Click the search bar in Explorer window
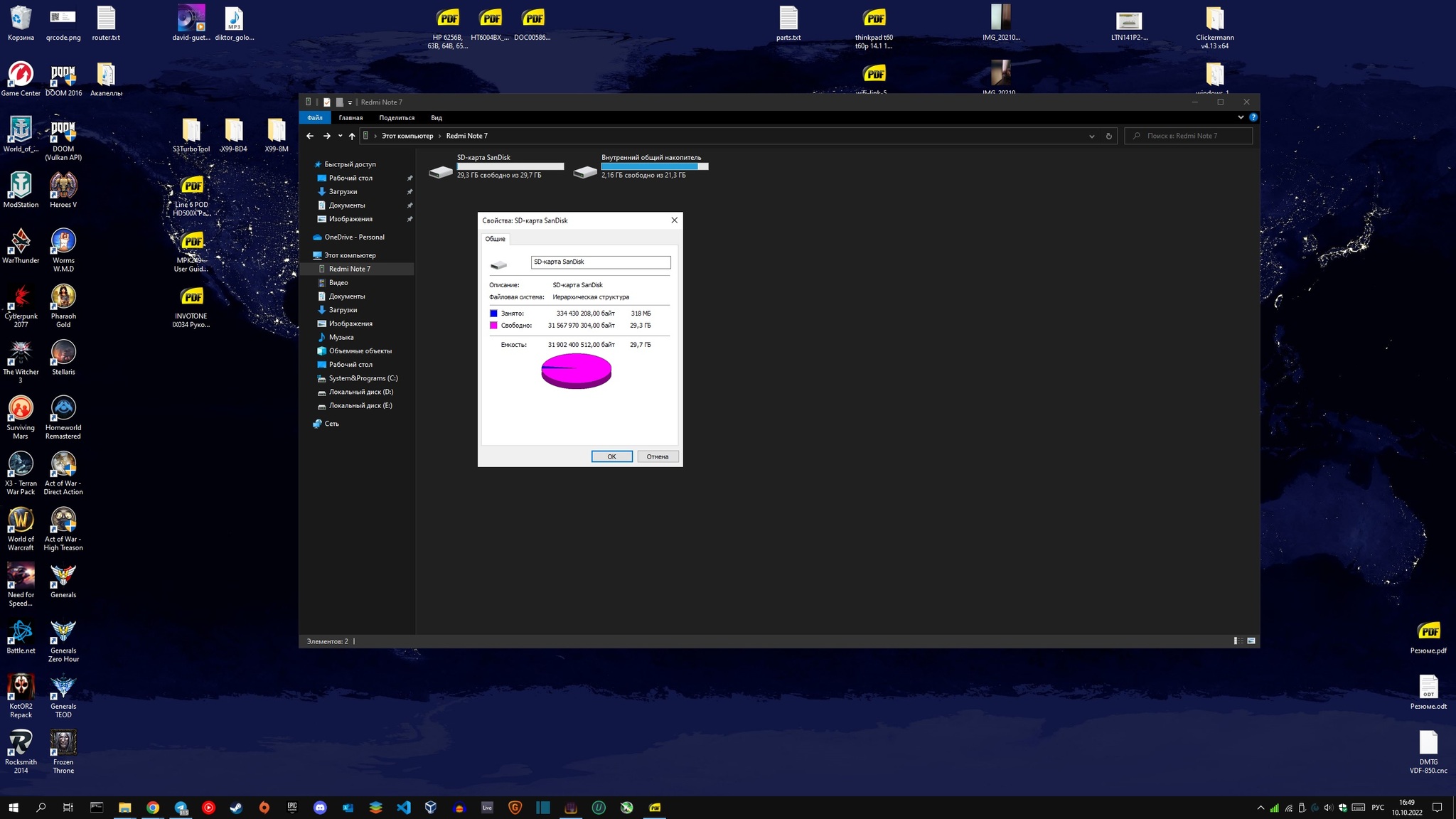 tap(1189, 135)
